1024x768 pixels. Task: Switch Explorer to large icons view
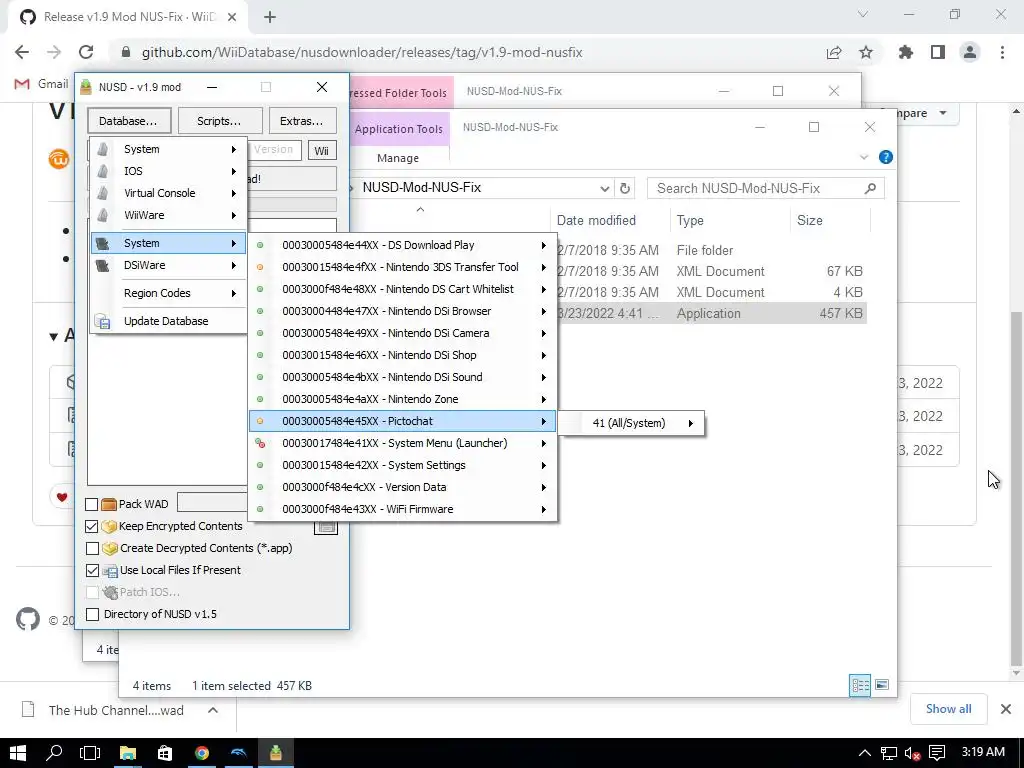pyautogui.click(x=882, y=685)
